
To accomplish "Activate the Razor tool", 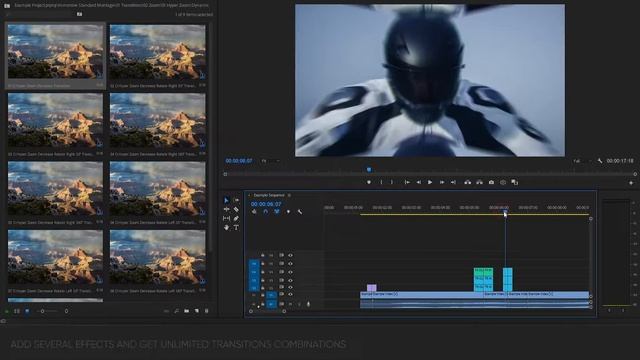I will [236, 209].
